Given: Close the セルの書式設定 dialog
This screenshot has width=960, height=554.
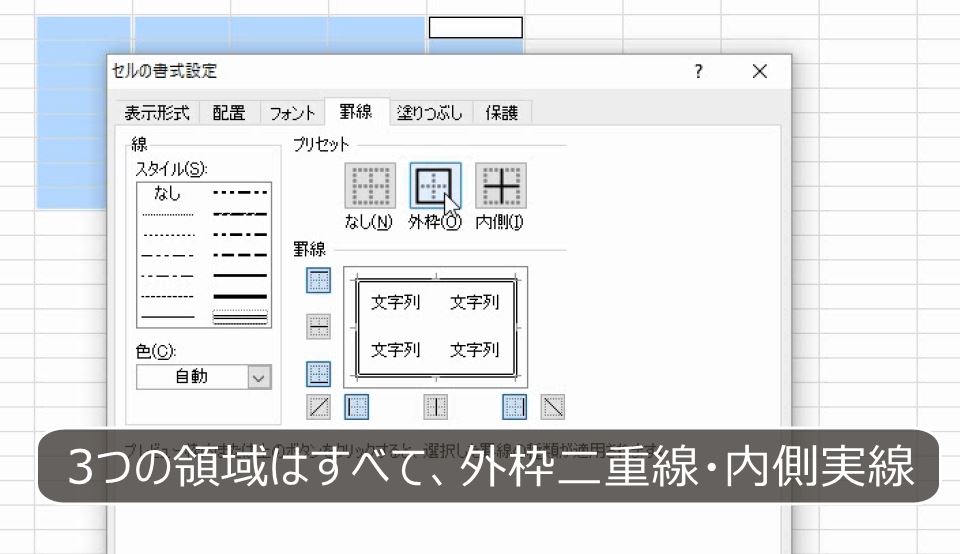Looking at the screenshot, I should [760, 72].
